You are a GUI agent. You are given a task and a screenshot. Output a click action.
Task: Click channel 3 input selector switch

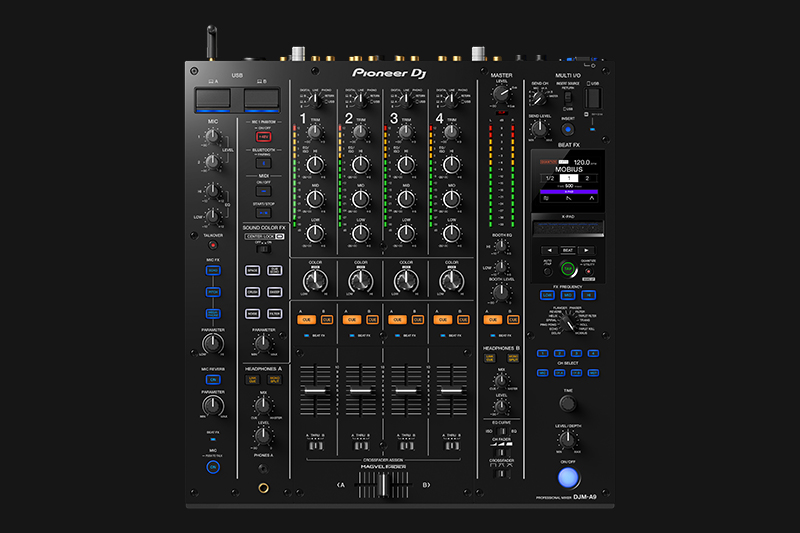click(x=407, y=100)
